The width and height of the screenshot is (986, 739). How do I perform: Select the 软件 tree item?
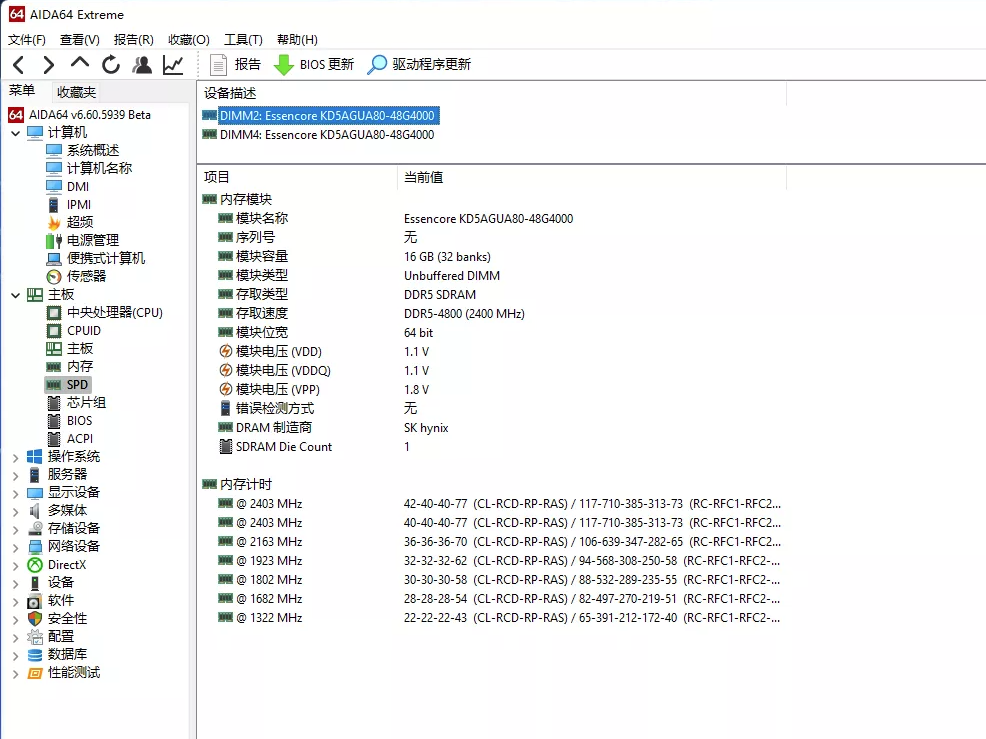pyautogui.click(x=60, y=601)
